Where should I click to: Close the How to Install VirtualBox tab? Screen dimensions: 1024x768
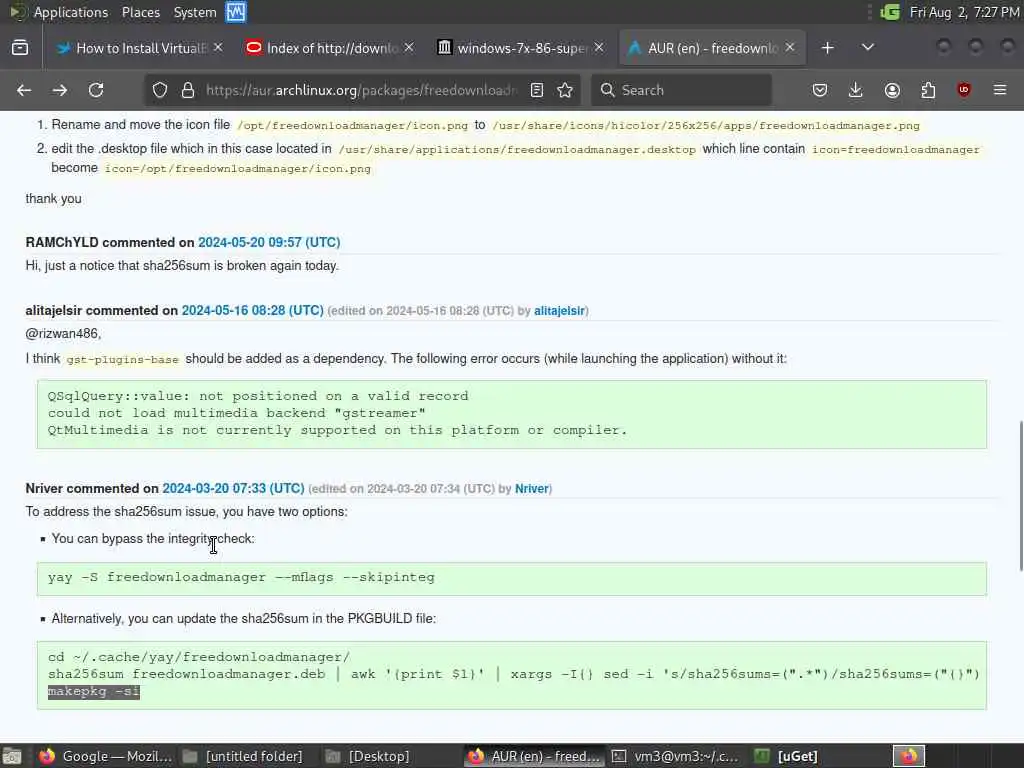[x=218, y=48]
